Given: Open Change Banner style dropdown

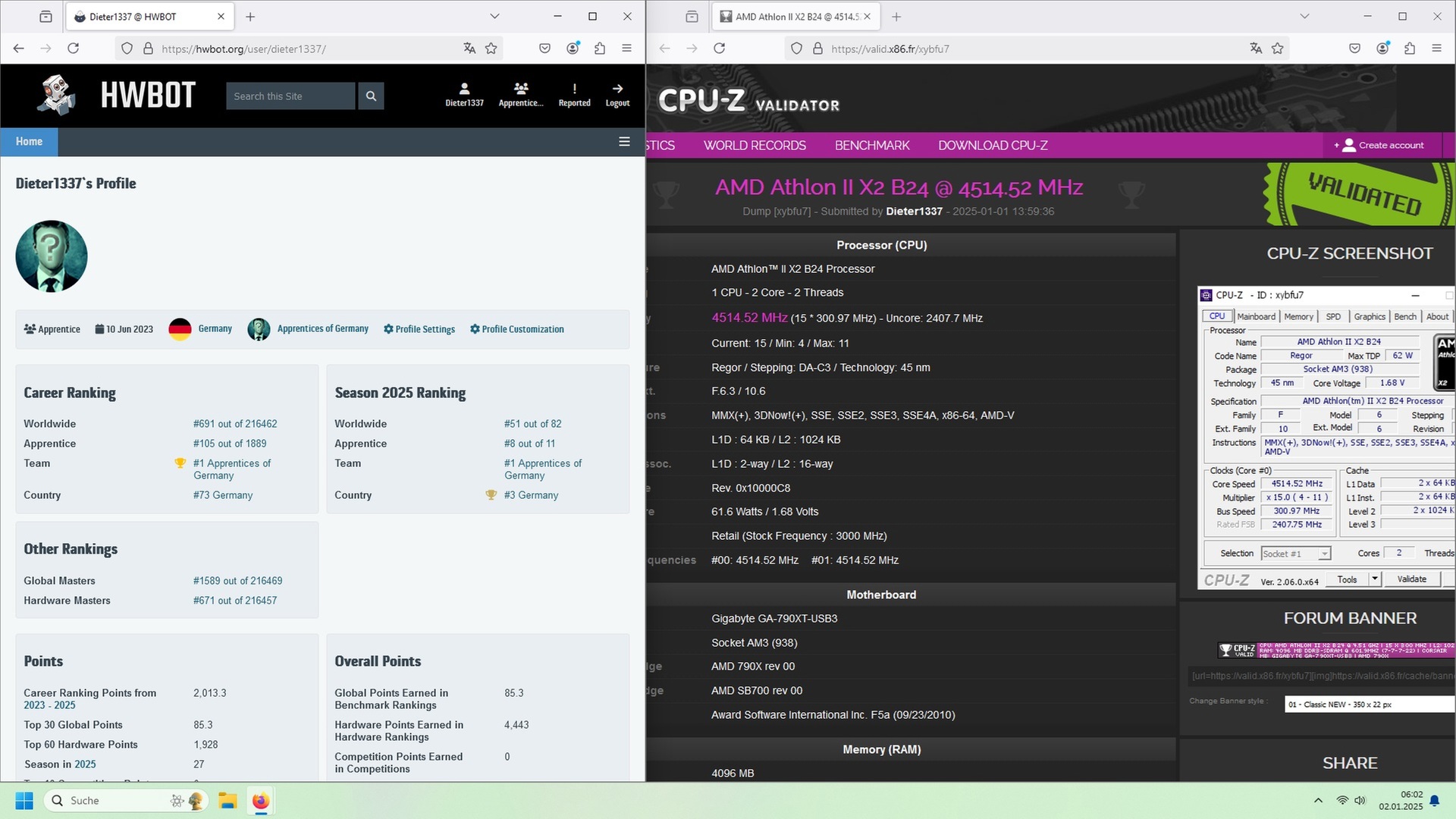Looking at the screenshot, I should click(x=1370, y=704).
